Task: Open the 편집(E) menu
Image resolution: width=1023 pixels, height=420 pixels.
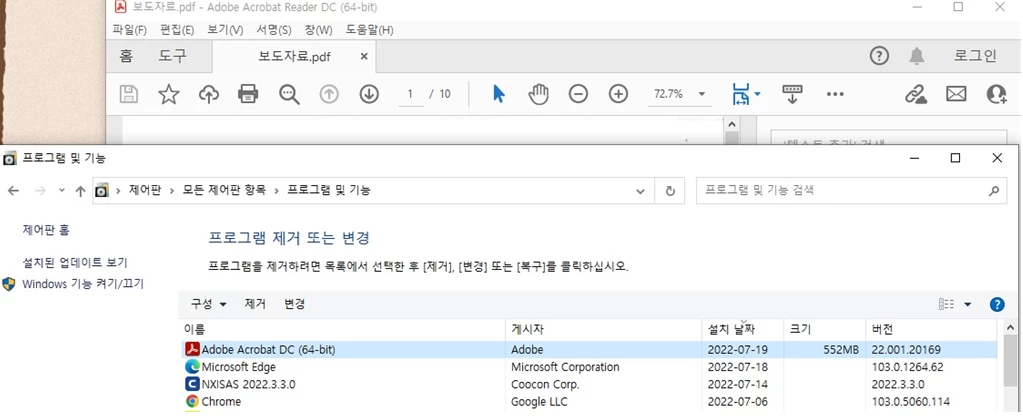Action: [x=177, y=30]
